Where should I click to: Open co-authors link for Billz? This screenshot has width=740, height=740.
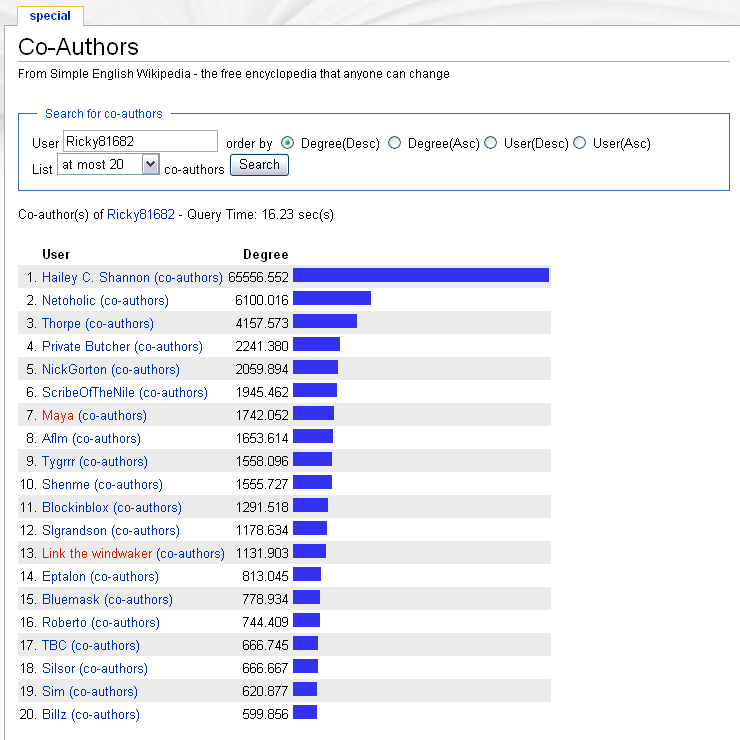pyautogui.click(x=105, y=715)
